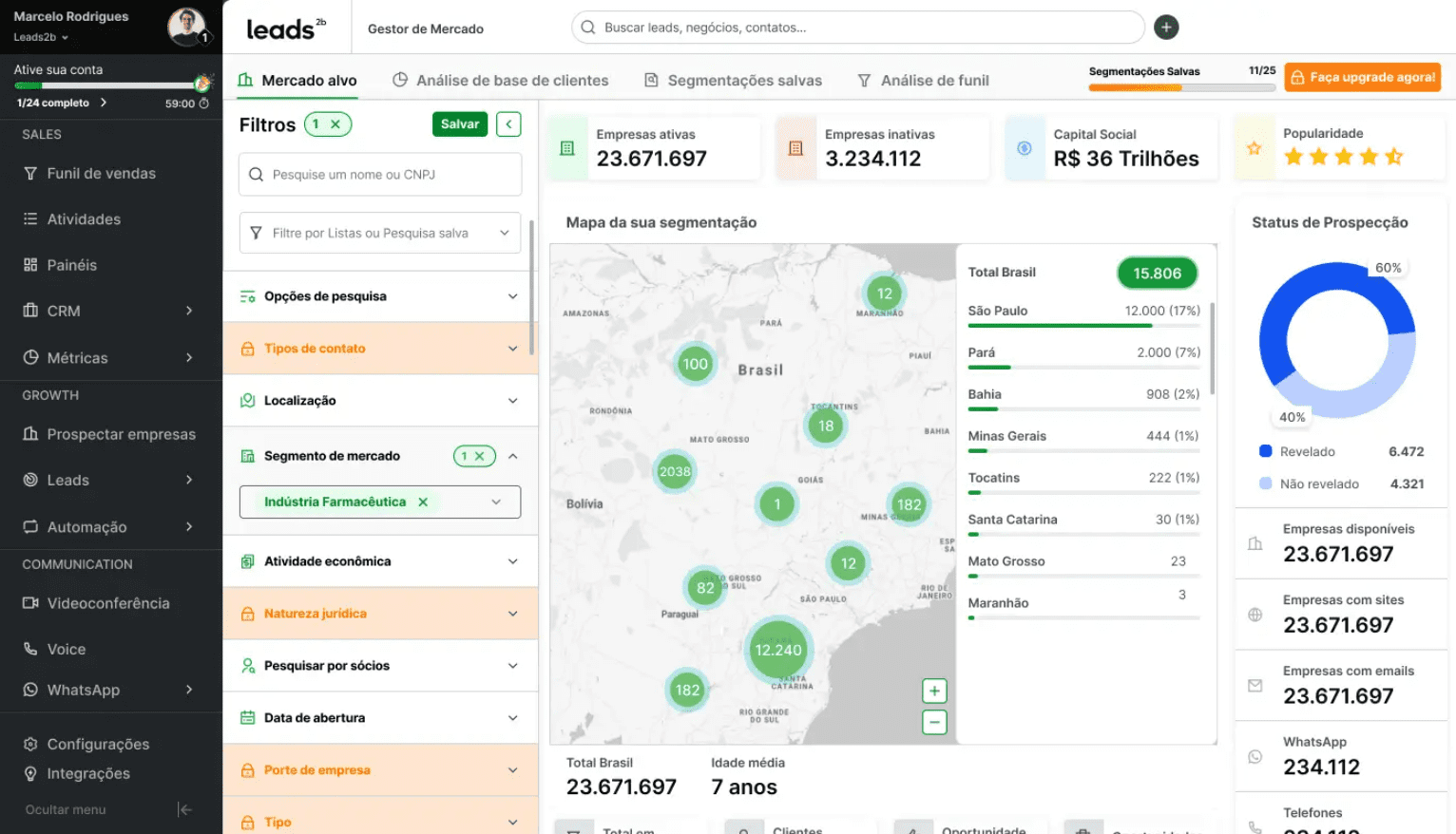Zoom out on the segmentation map

point(934,722)
